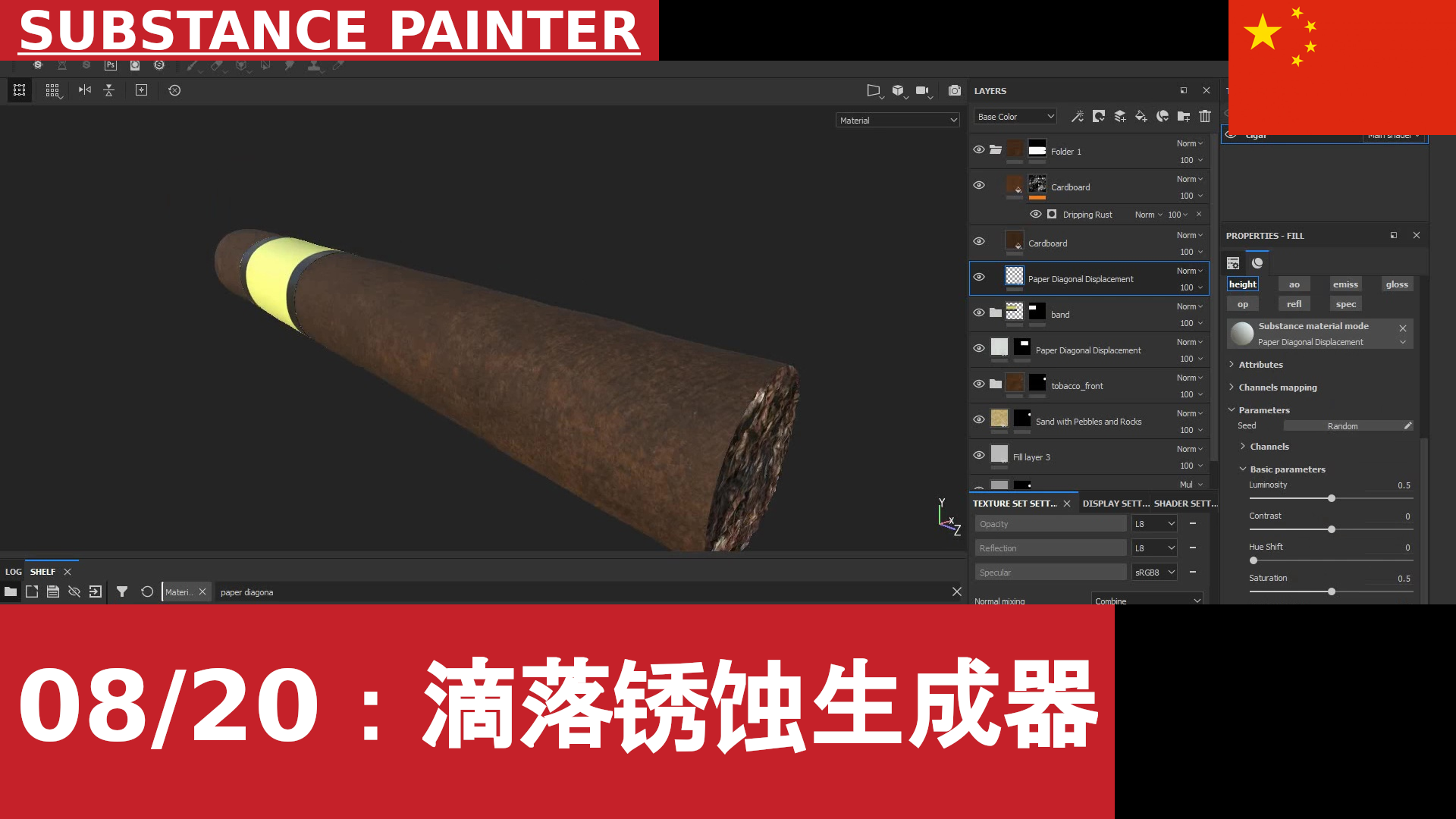The height and width of the screenshot is (819, 1456).
Task: Toggle visibility of tobacco_front layer
Action: coord(979,384)
